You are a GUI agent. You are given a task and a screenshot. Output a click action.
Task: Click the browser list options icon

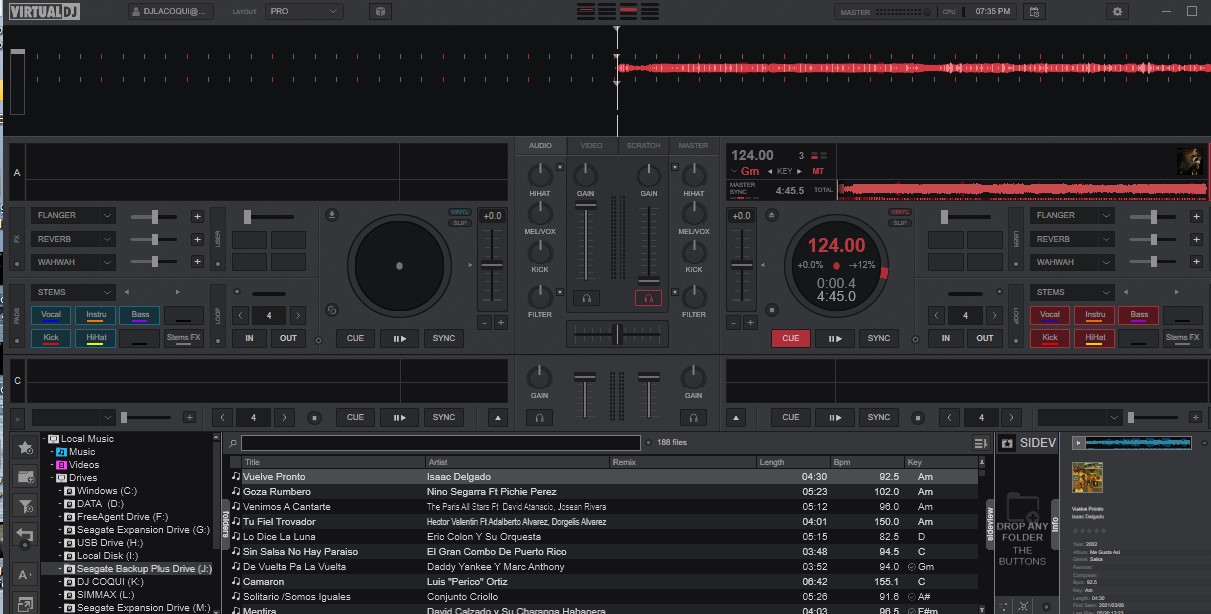980,443
